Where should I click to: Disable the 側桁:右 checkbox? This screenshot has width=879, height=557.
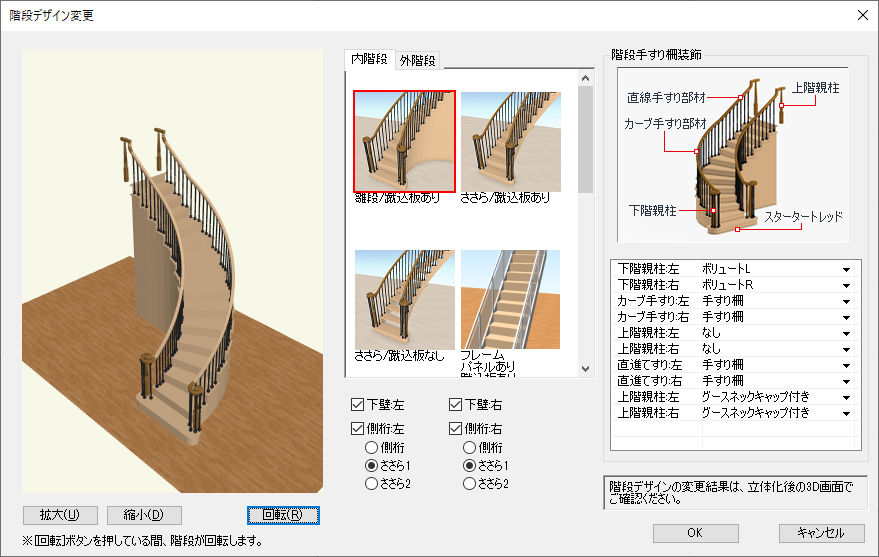click(x=457, y=428)
